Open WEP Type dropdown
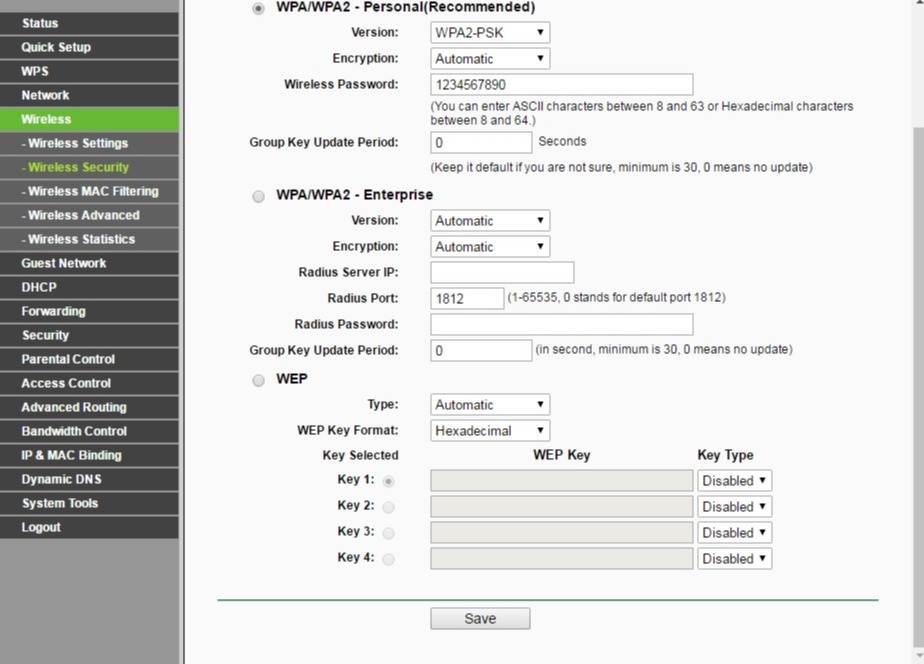 tap(490, 405)
